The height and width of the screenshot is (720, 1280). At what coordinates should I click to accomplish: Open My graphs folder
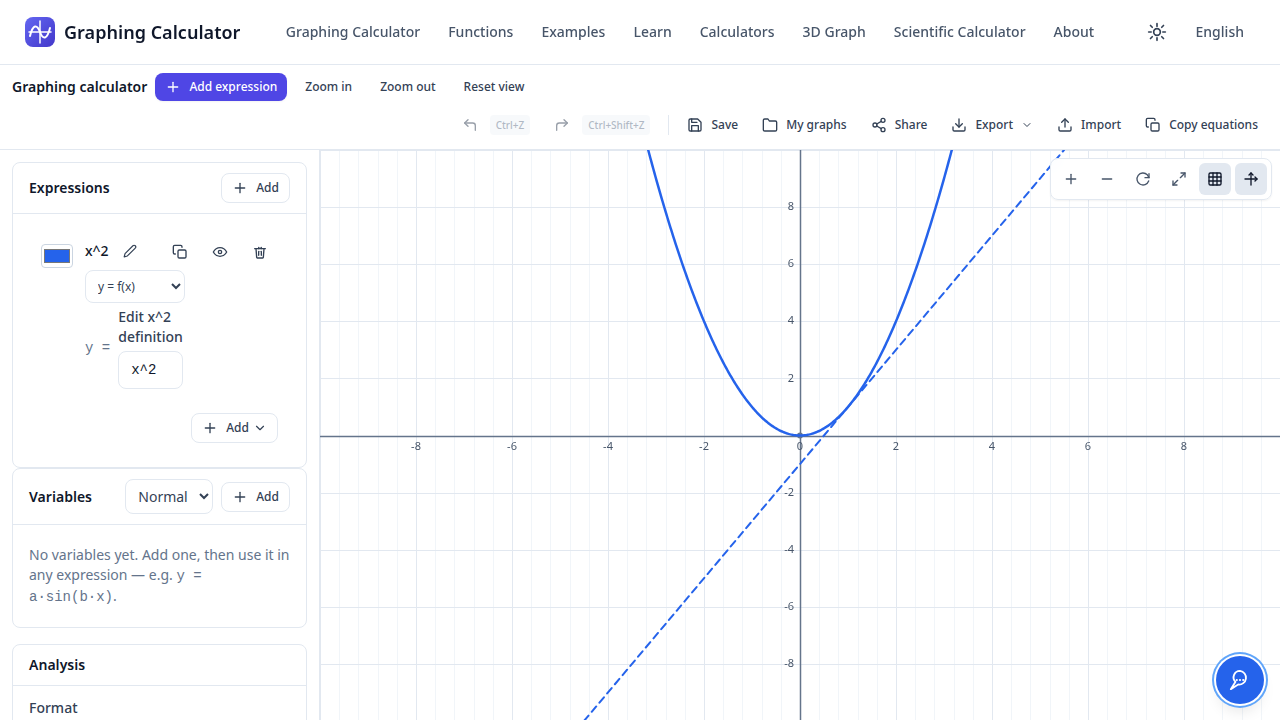click(804, 125)
